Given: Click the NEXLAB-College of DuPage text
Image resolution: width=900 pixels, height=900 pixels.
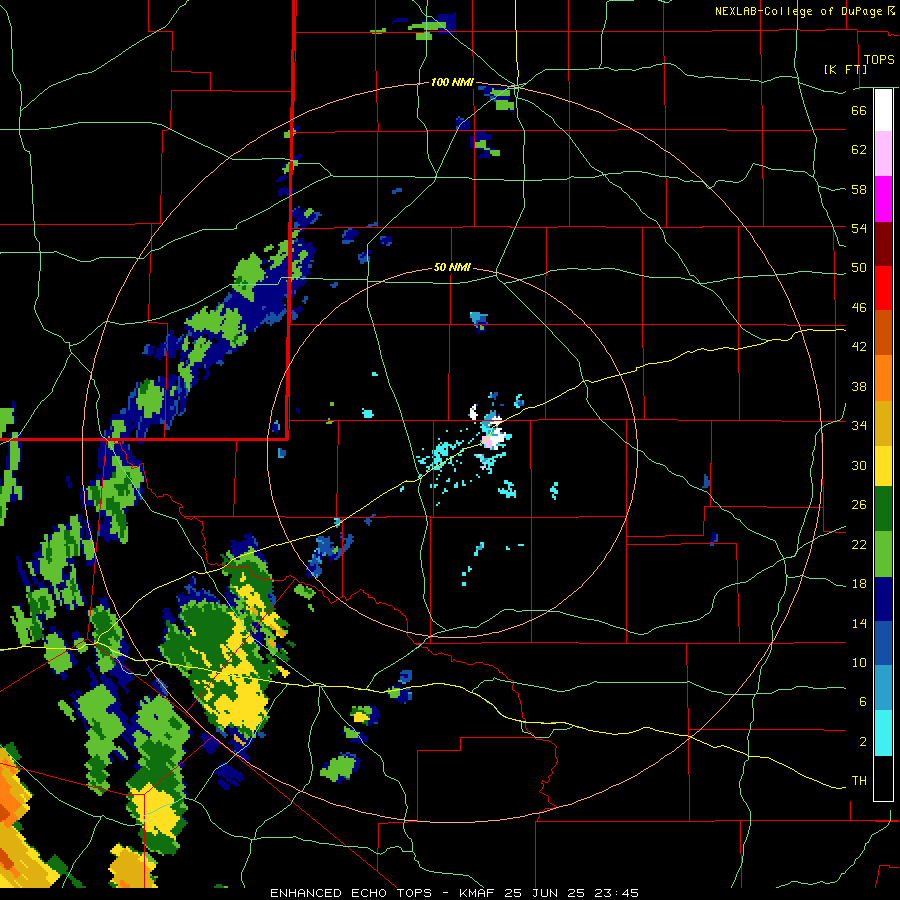Looking at the screenshot, I should 798,11.
